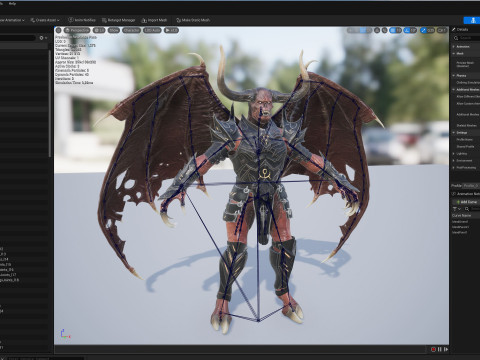
Task: Toggle rotation snapping in viewport
Action: (407, 30)
